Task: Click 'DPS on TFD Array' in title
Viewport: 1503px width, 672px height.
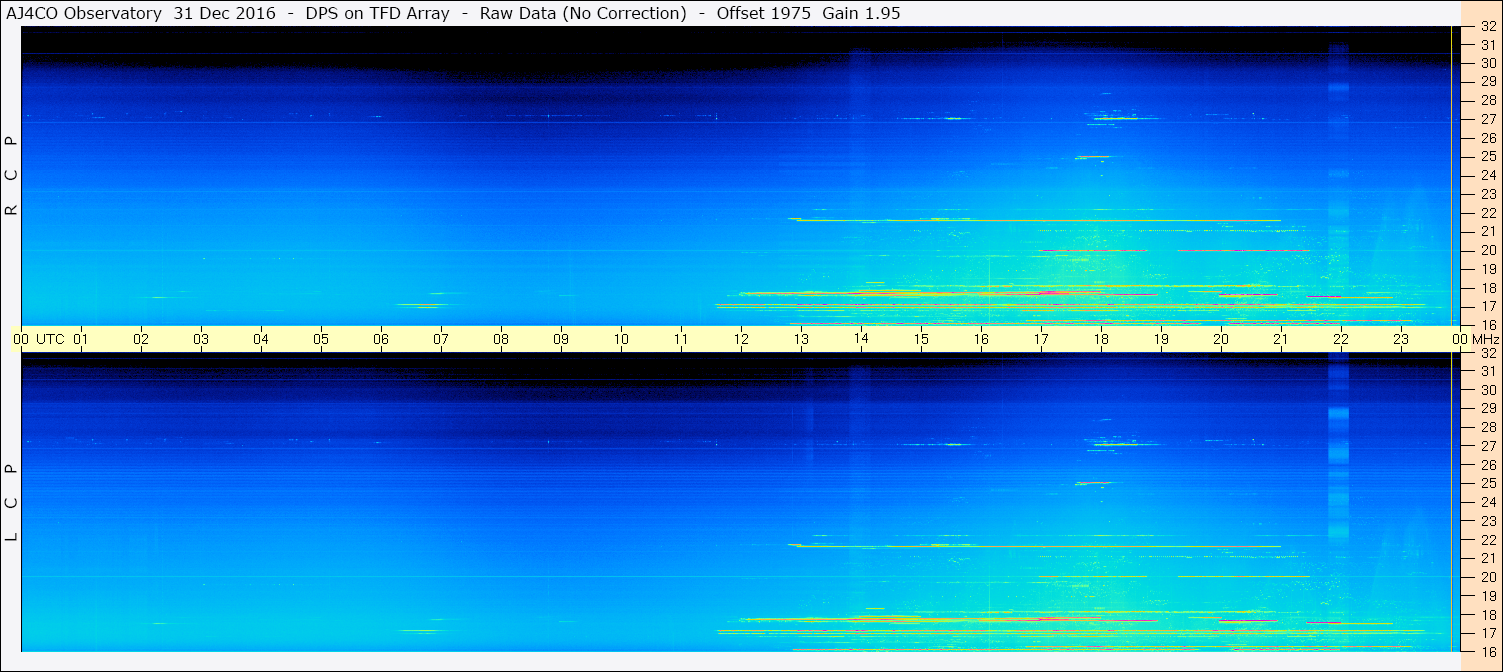Action: (379, 13)
